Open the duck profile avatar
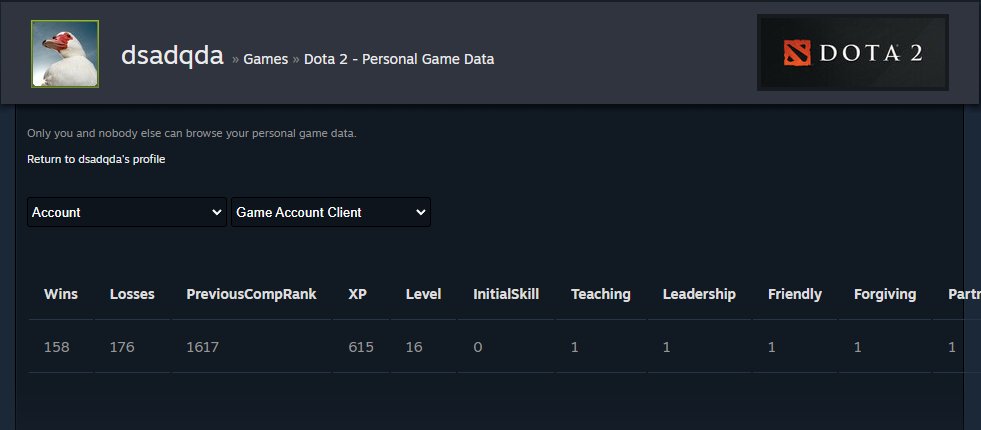The width and height of the screenshot is (981, 430). coord(65,54)
